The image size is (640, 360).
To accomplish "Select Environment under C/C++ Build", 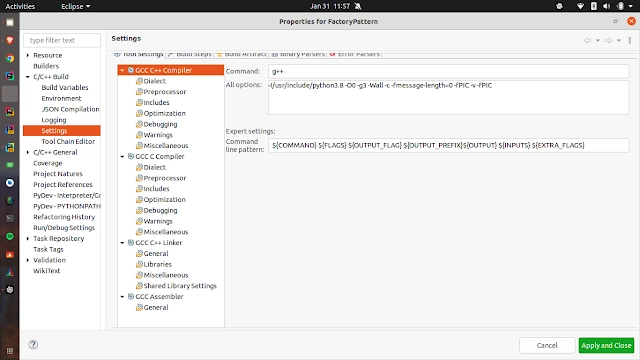I will tap(61, 98).
